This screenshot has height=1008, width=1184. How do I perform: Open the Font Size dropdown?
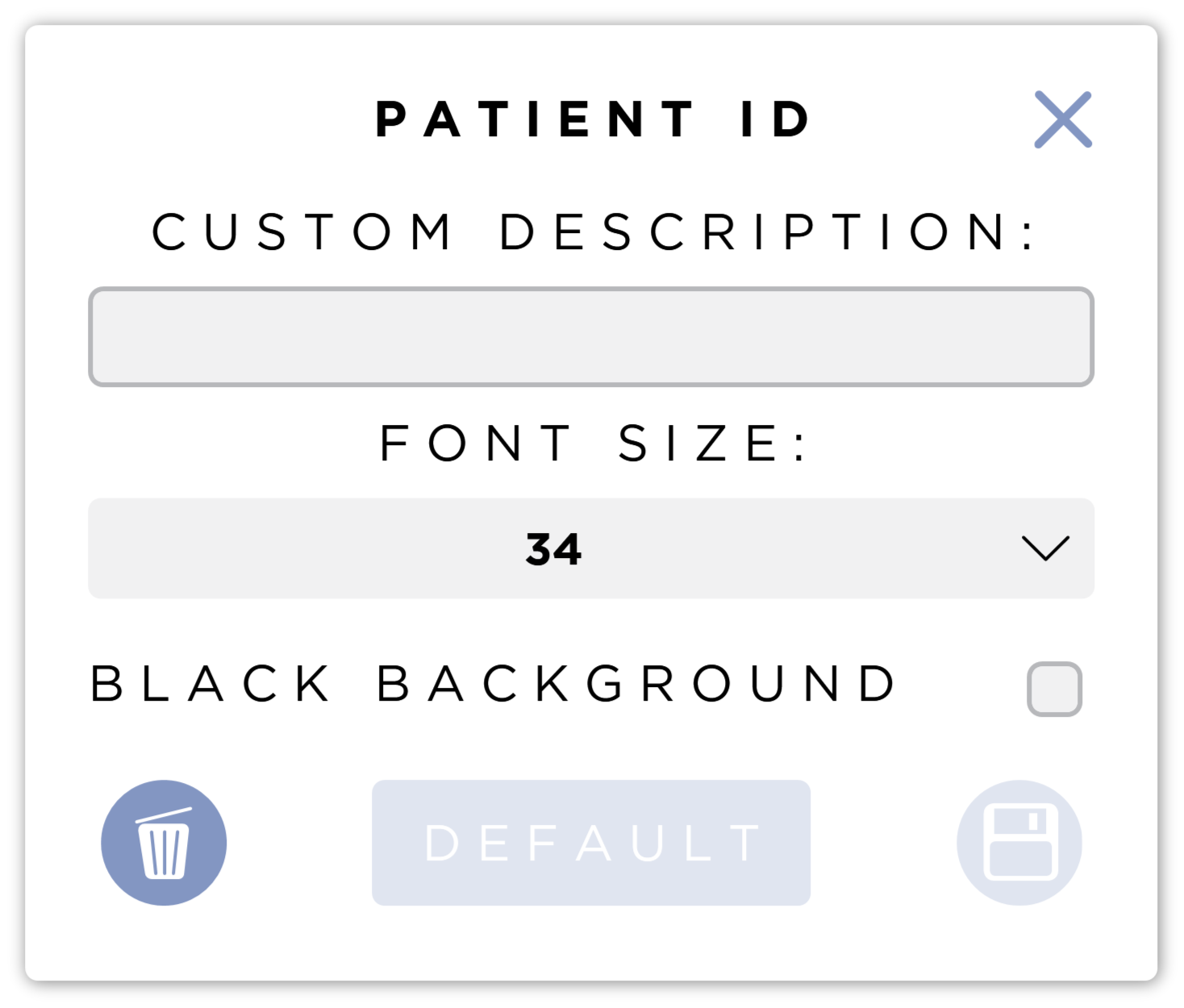pyautogui.click(x=591, y=548)
